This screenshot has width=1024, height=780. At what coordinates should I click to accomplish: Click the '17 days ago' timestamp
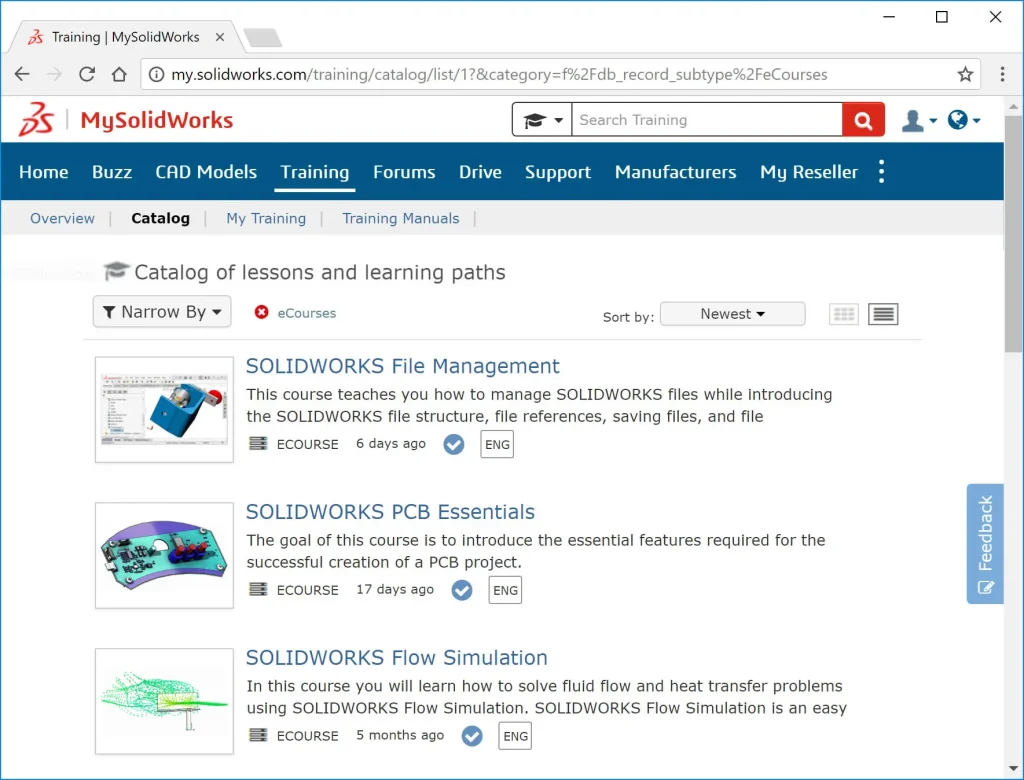coord(394,589)
